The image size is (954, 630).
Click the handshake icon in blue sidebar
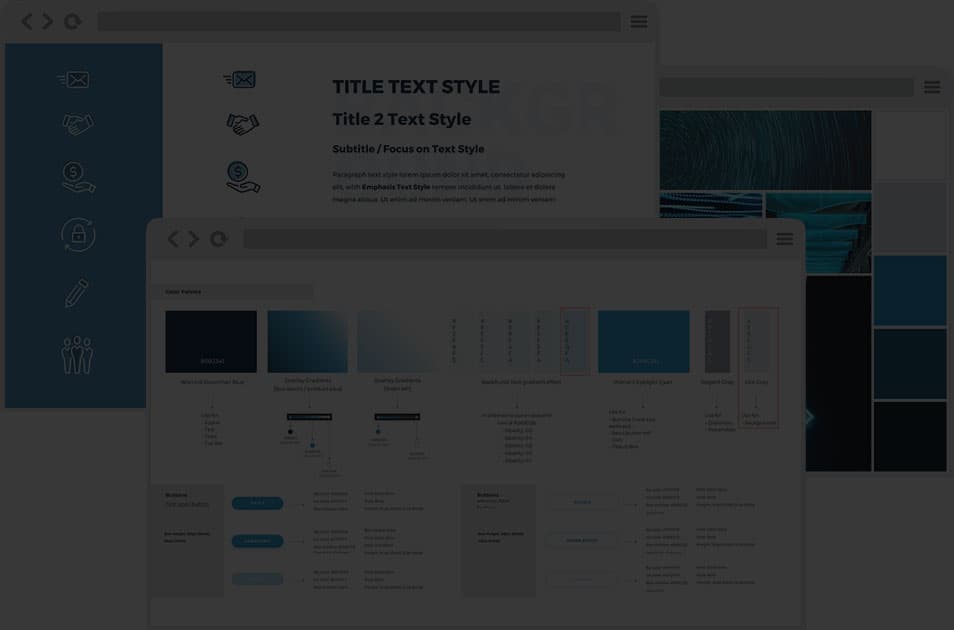tap(78, 124)
